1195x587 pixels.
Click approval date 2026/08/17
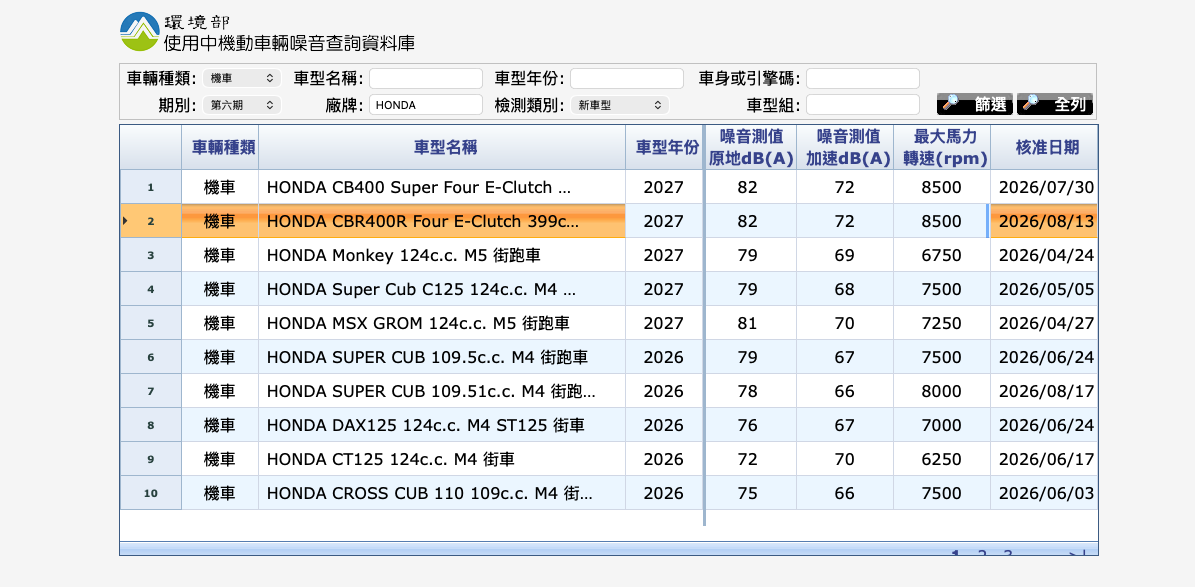[1046, 392]
